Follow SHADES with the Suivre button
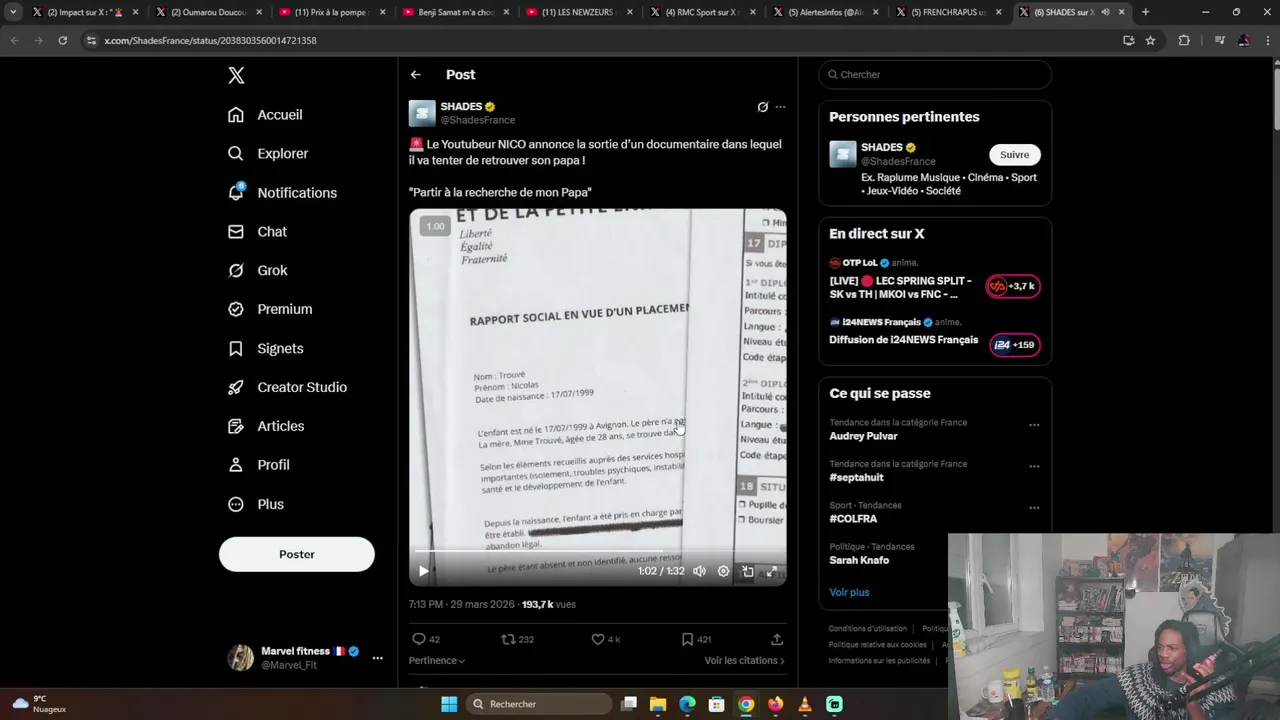1280x720 pixels. tap(1014, 154)
